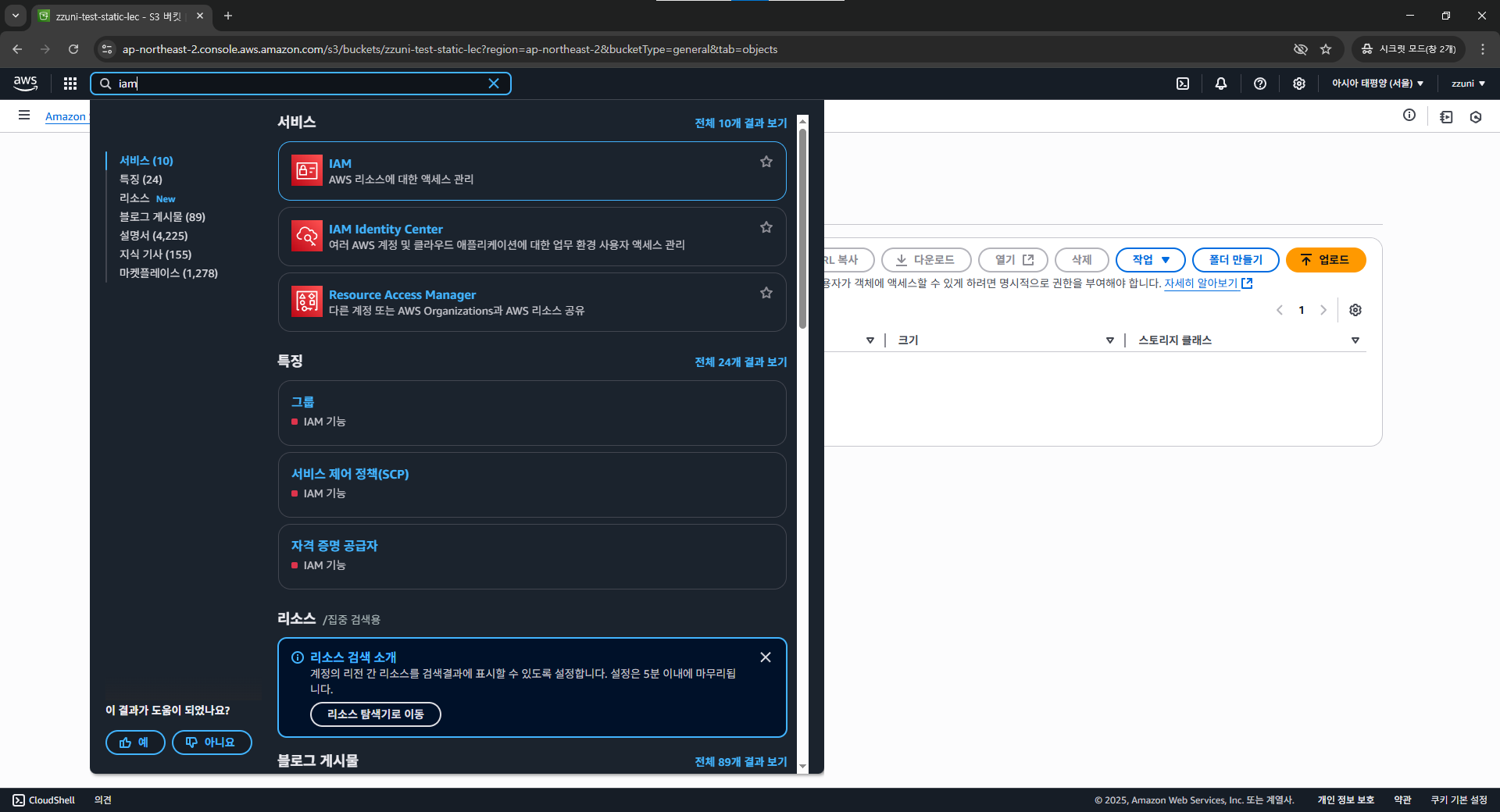Dismiss the 리소스 검색 소개 notice
The image size is (1500, 812).
[766, 657]
